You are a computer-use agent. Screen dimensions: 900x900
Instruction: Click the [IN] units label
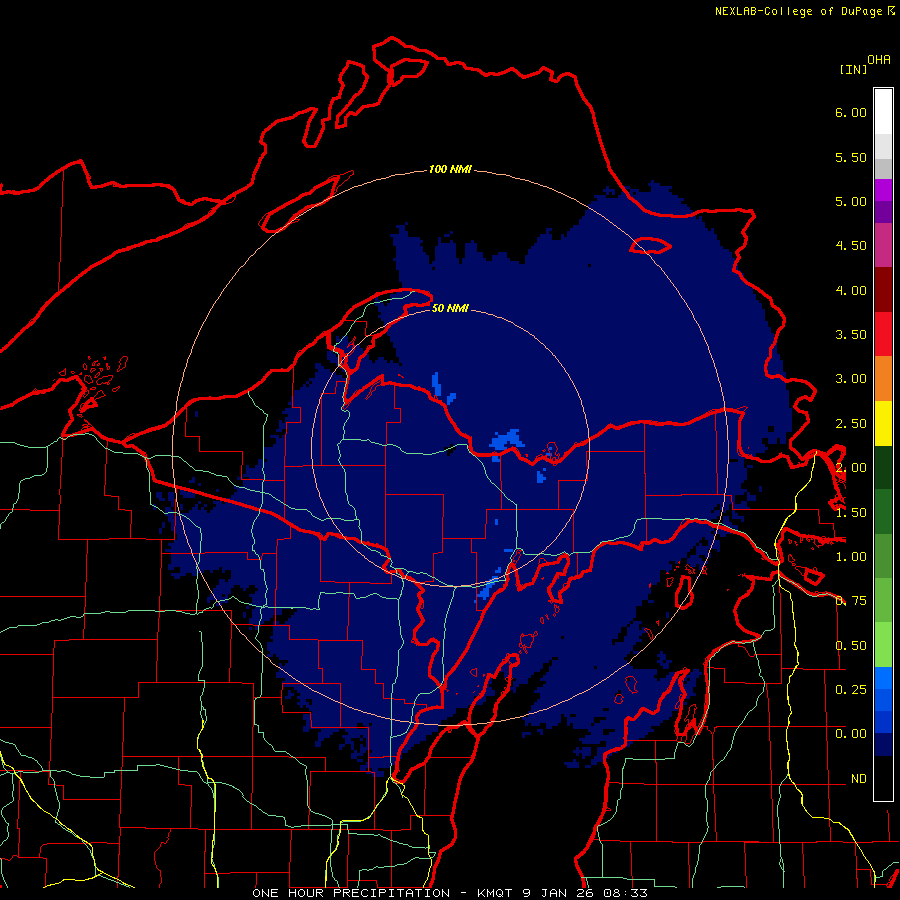tap(853, 69)
